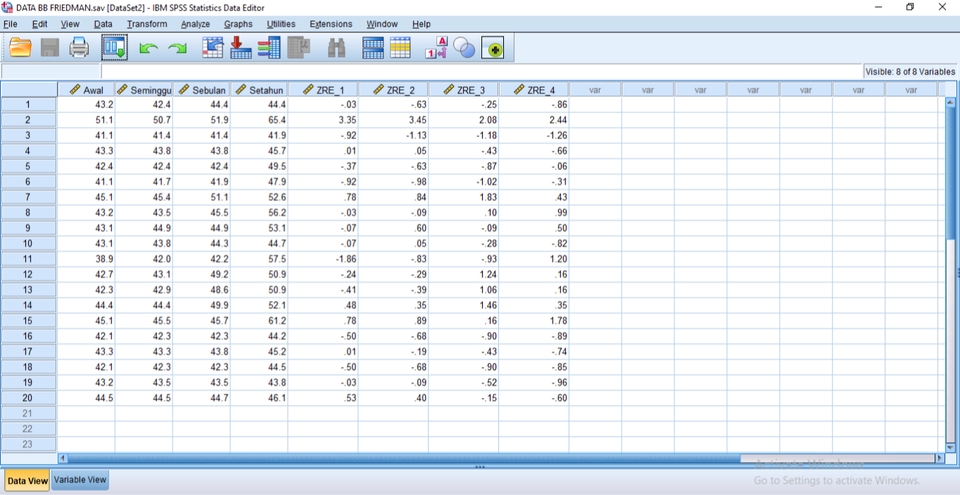Screen dimensions: 960x495
Task: Select empty row 21 header
Action: (x=28, y=413)
